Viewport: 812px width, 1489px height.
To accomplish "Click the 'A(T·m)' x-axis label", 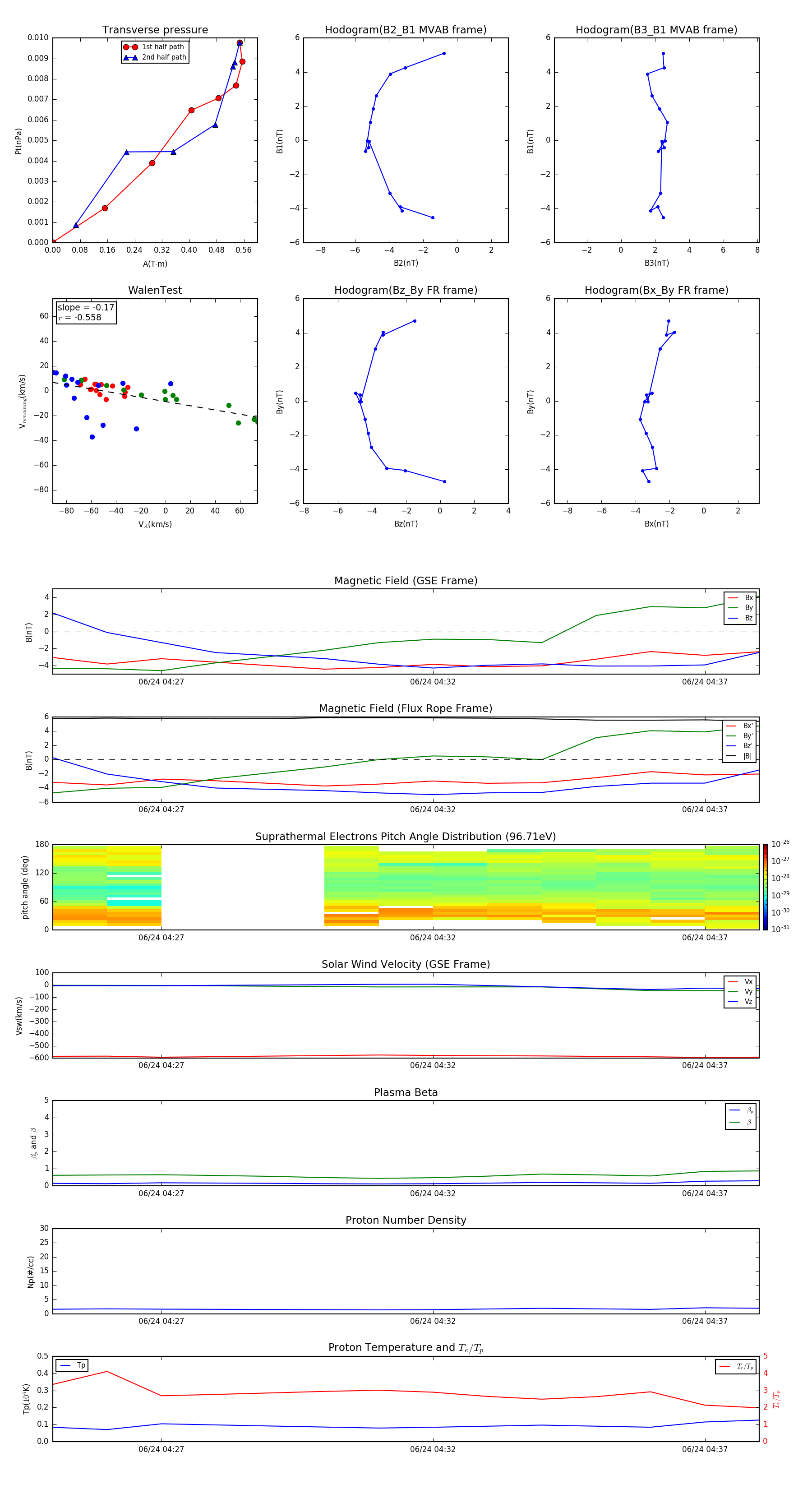I will pyautogui.click(x=155, y=264).
